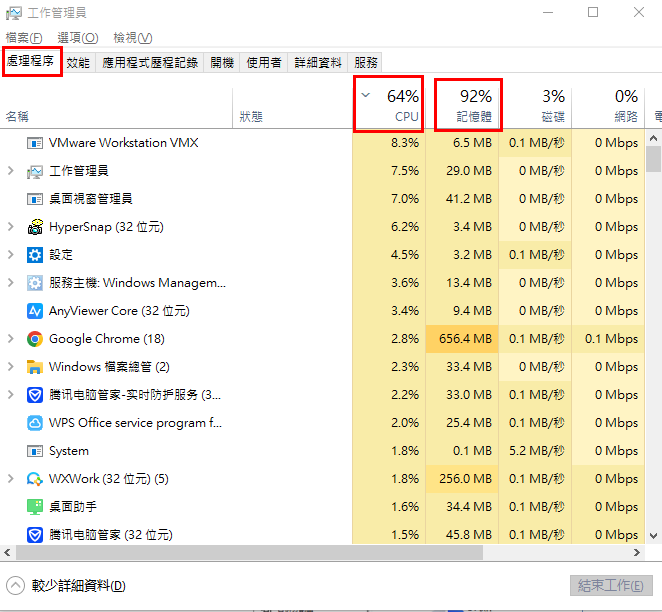Switch to the 使用者 tab
The image size is (662, 612).
[264, 63]
